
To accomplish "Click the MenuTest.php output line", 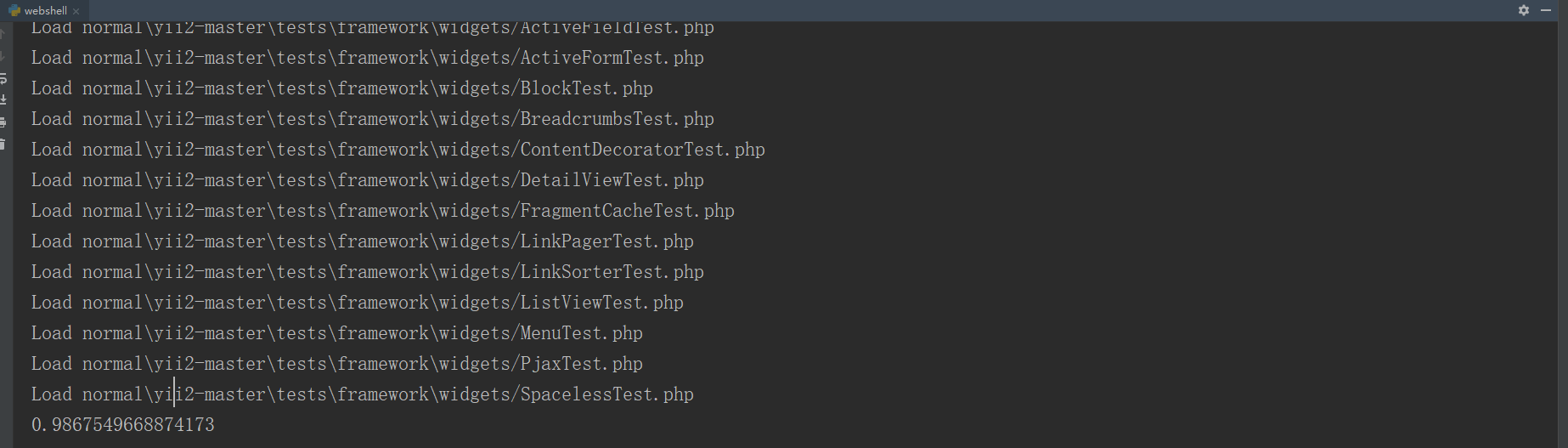I will 337,333.
